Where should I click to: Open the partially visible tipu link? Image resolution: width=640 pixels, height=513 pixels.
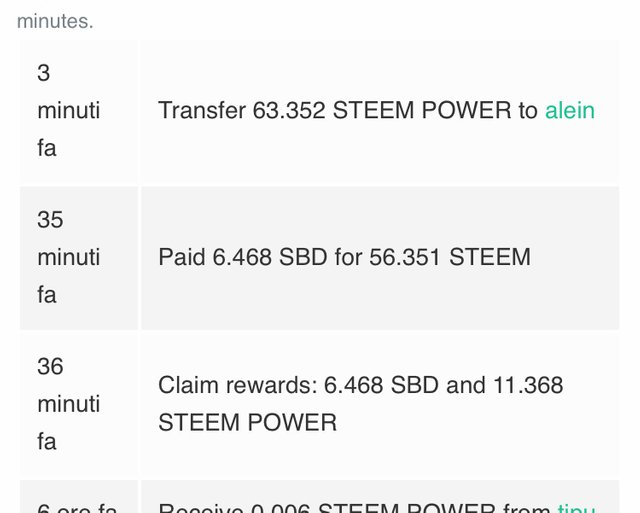576,507
